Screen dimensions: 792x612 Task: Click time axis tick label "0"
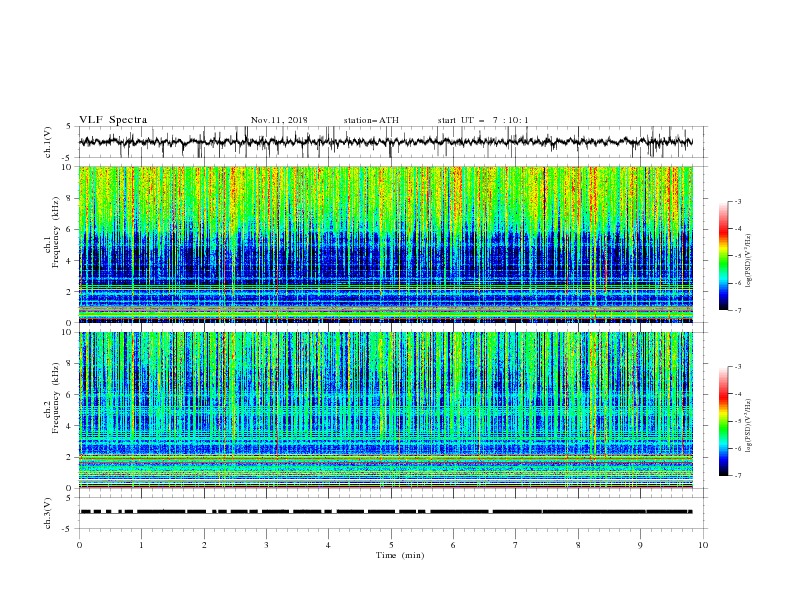[79, 545]
